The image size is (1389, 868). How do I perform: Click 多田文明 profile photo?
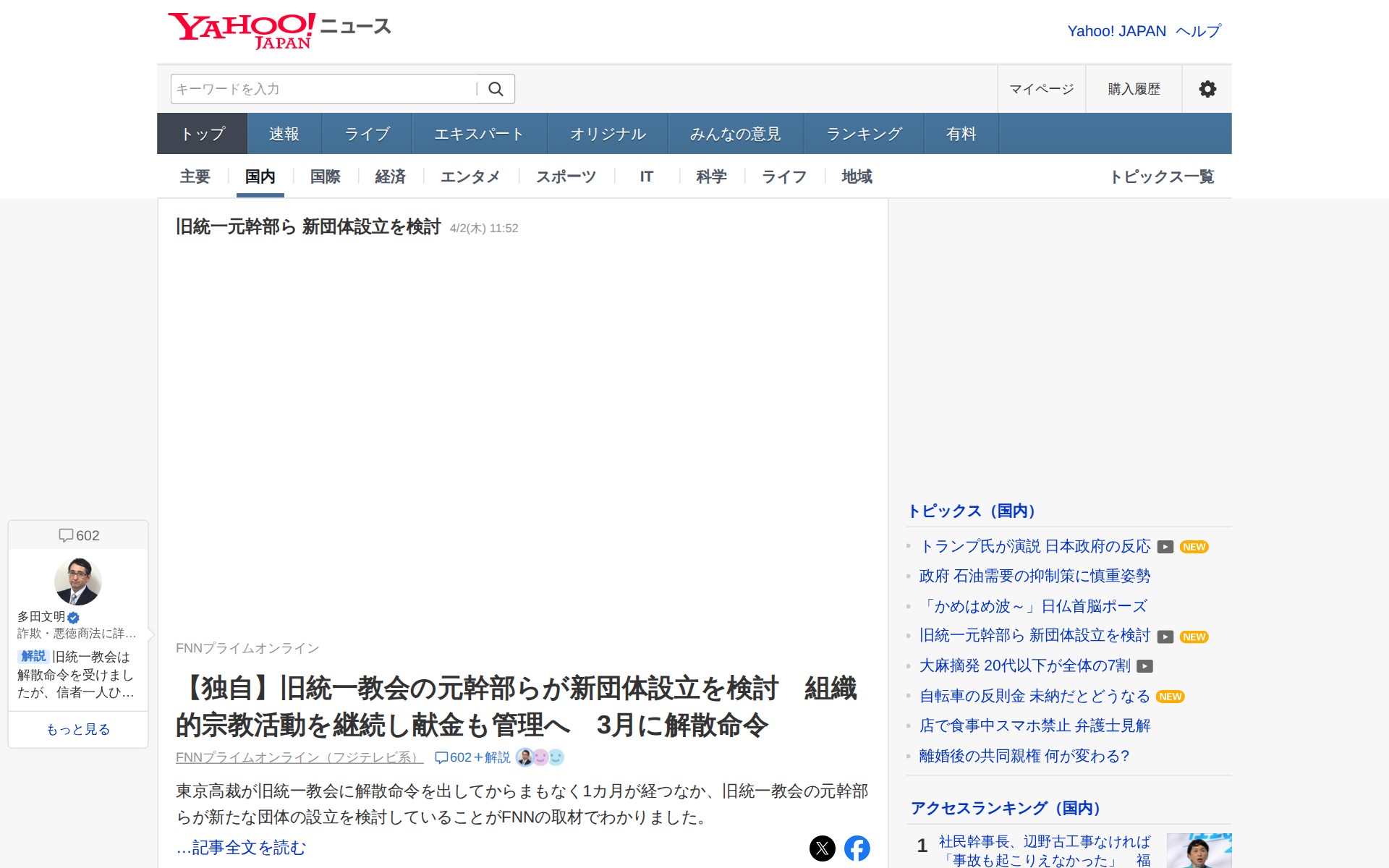(77, 581)
